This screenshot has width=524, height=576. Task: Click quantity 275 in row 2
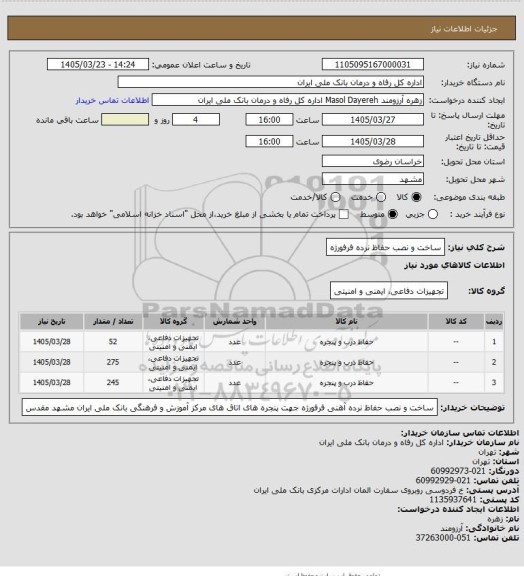tap(113, 362)
